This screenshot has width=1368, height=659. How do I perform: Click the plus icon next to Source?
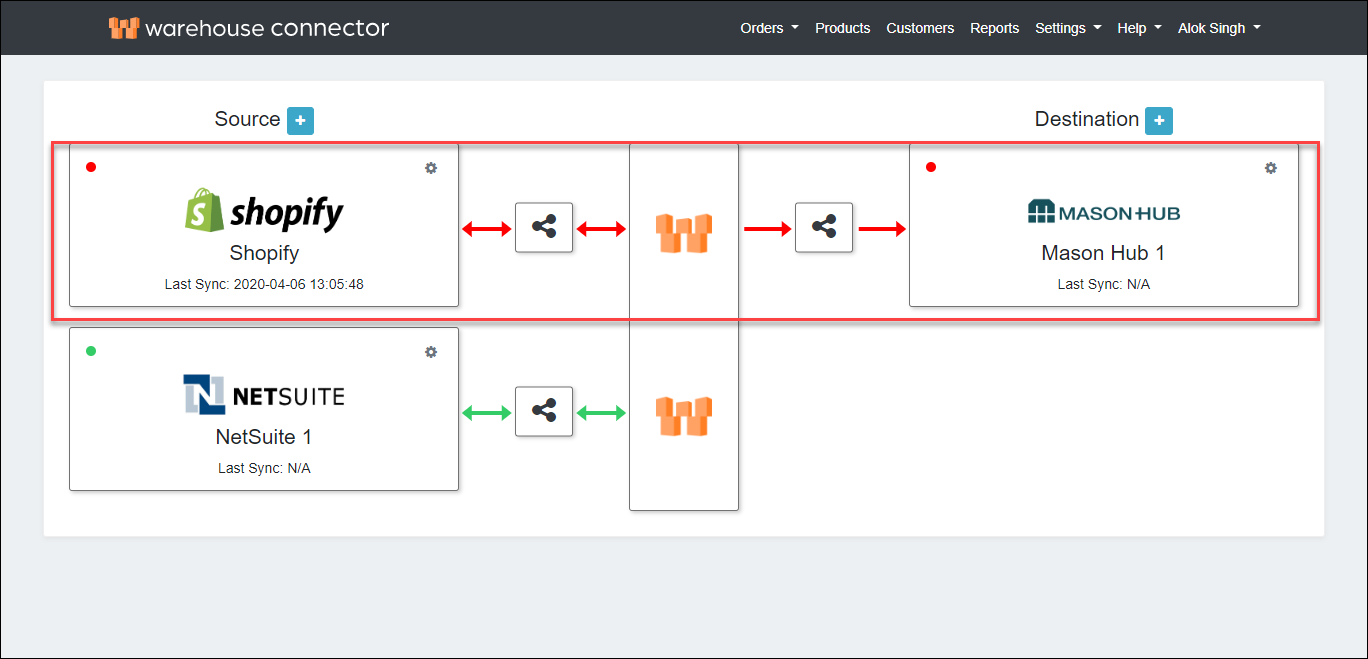click(300, 121)
